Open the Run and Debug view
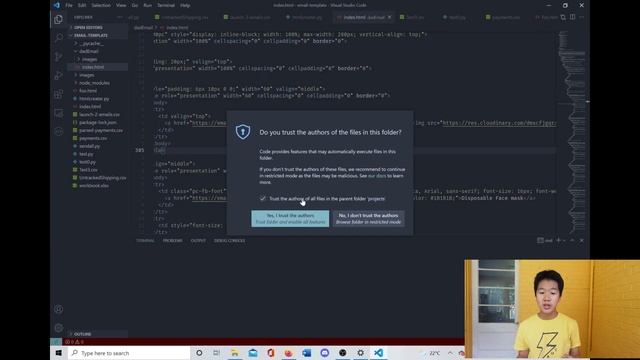Viewport: 640px width, 360px height. (58, 76)
